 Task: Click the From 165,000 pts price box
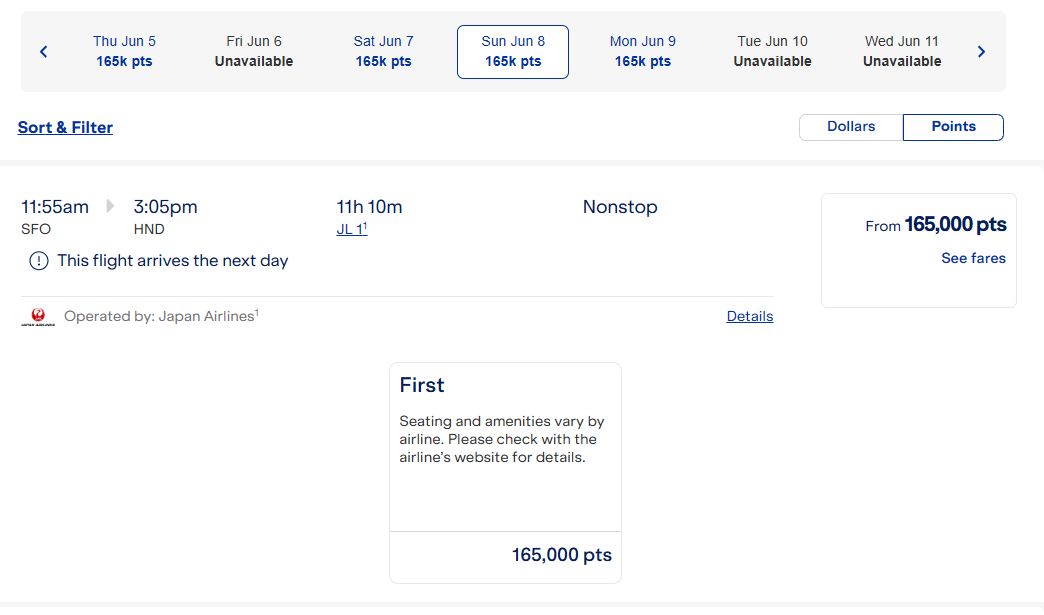(918, 249)
